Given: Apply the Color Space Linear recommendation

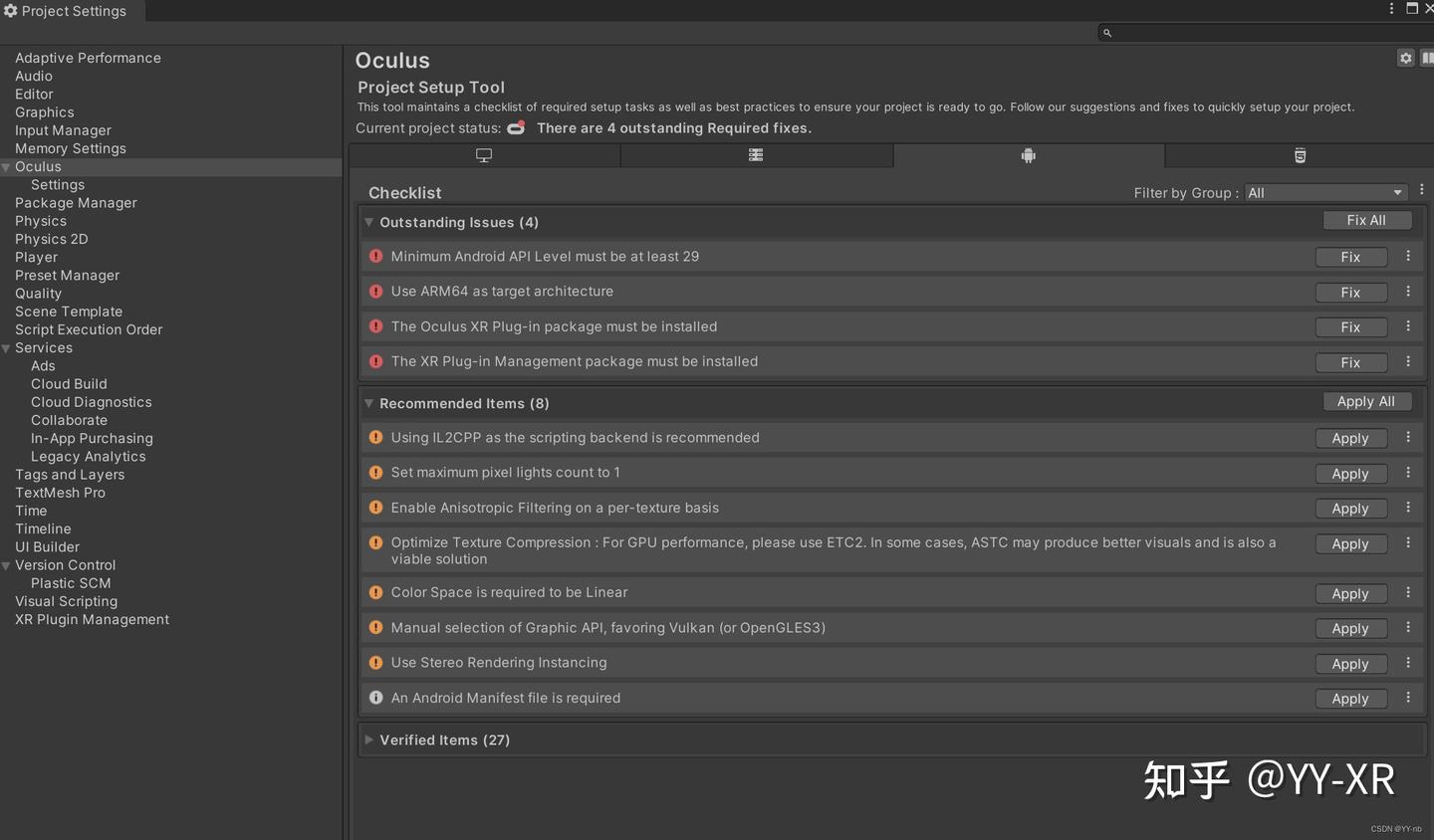Looking at the screenshot, I should tap(1350, 594).
